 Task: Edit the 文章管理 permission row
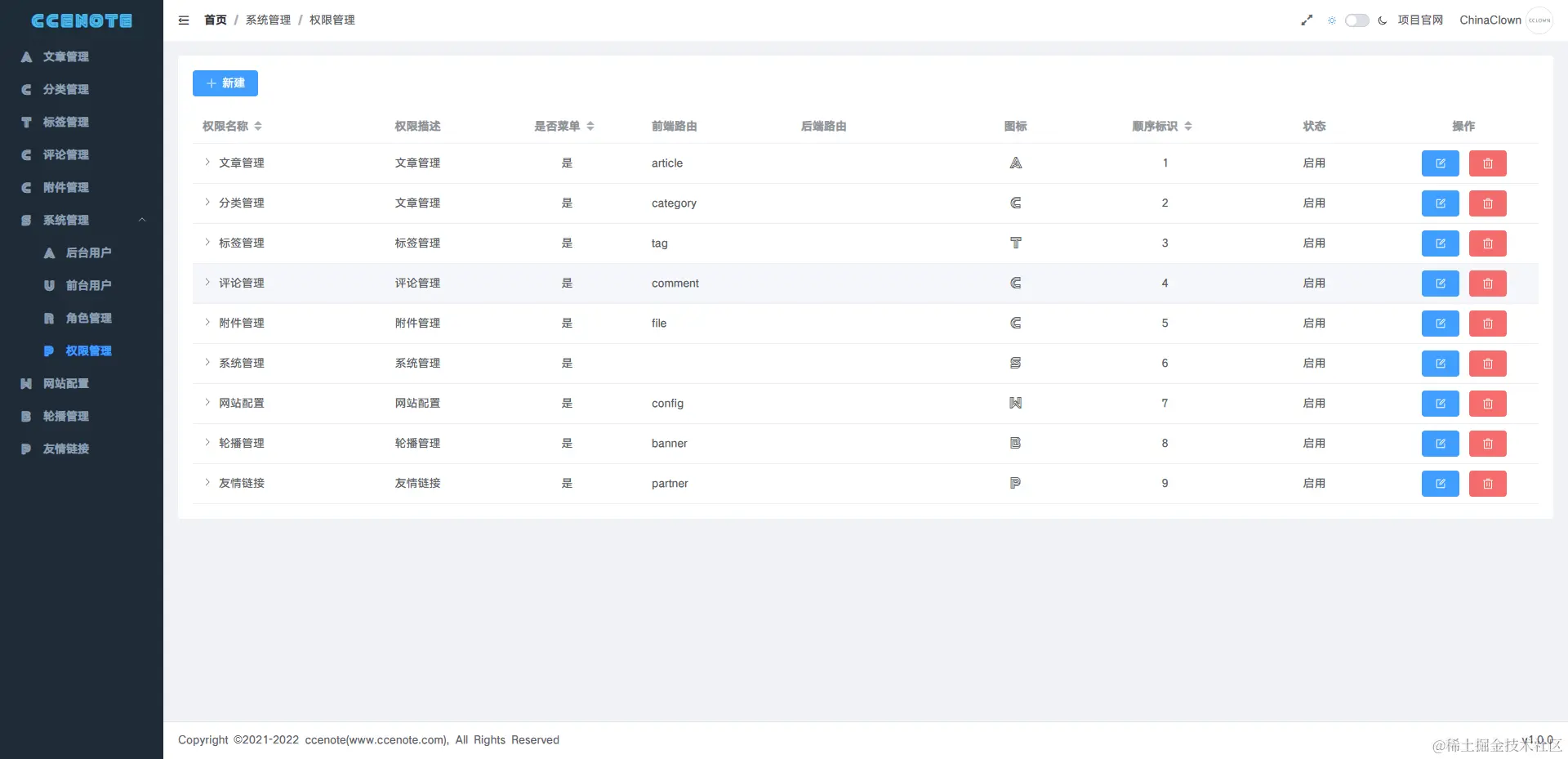(1440, 163)
